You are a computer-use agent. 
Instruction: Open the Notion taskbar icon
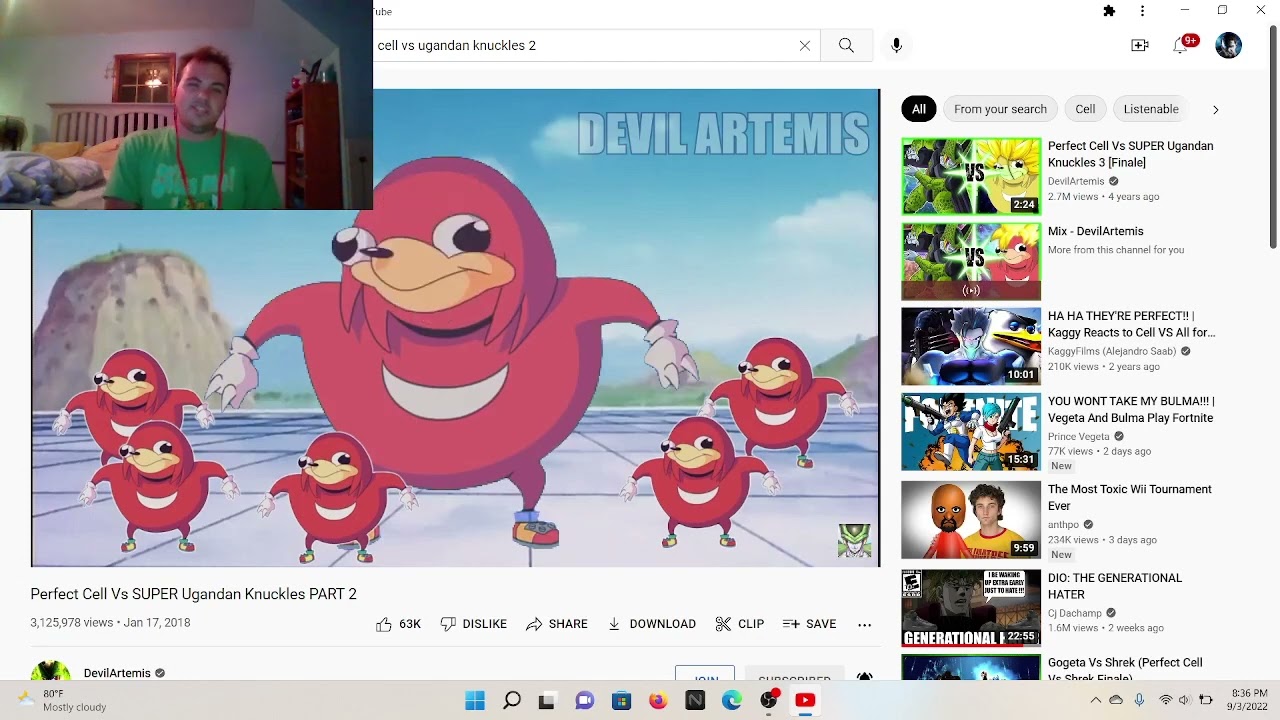(695, 701)
